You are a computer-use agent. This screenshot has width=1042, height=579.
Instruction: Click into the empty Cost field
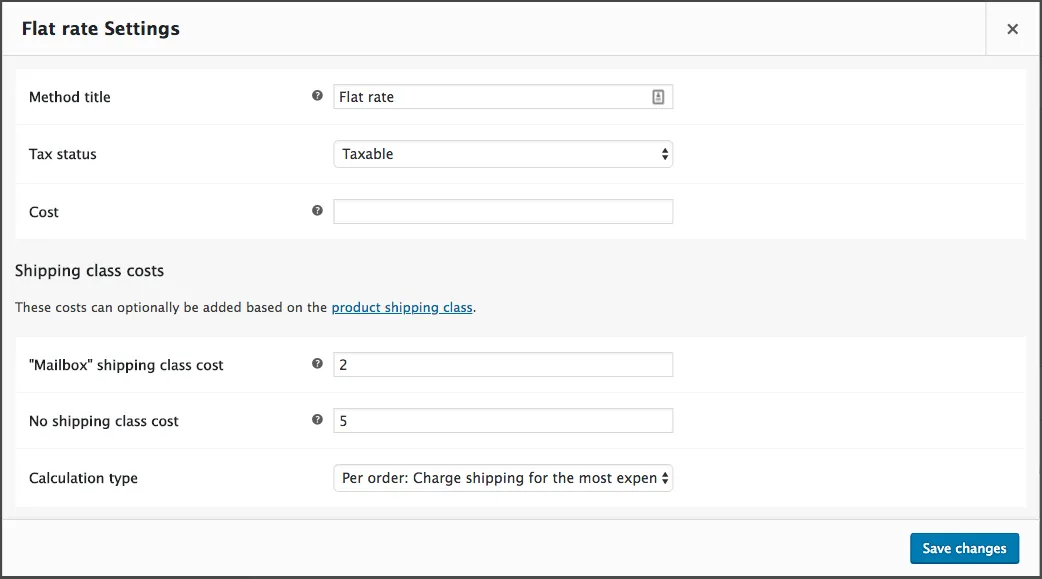(502, 212)
